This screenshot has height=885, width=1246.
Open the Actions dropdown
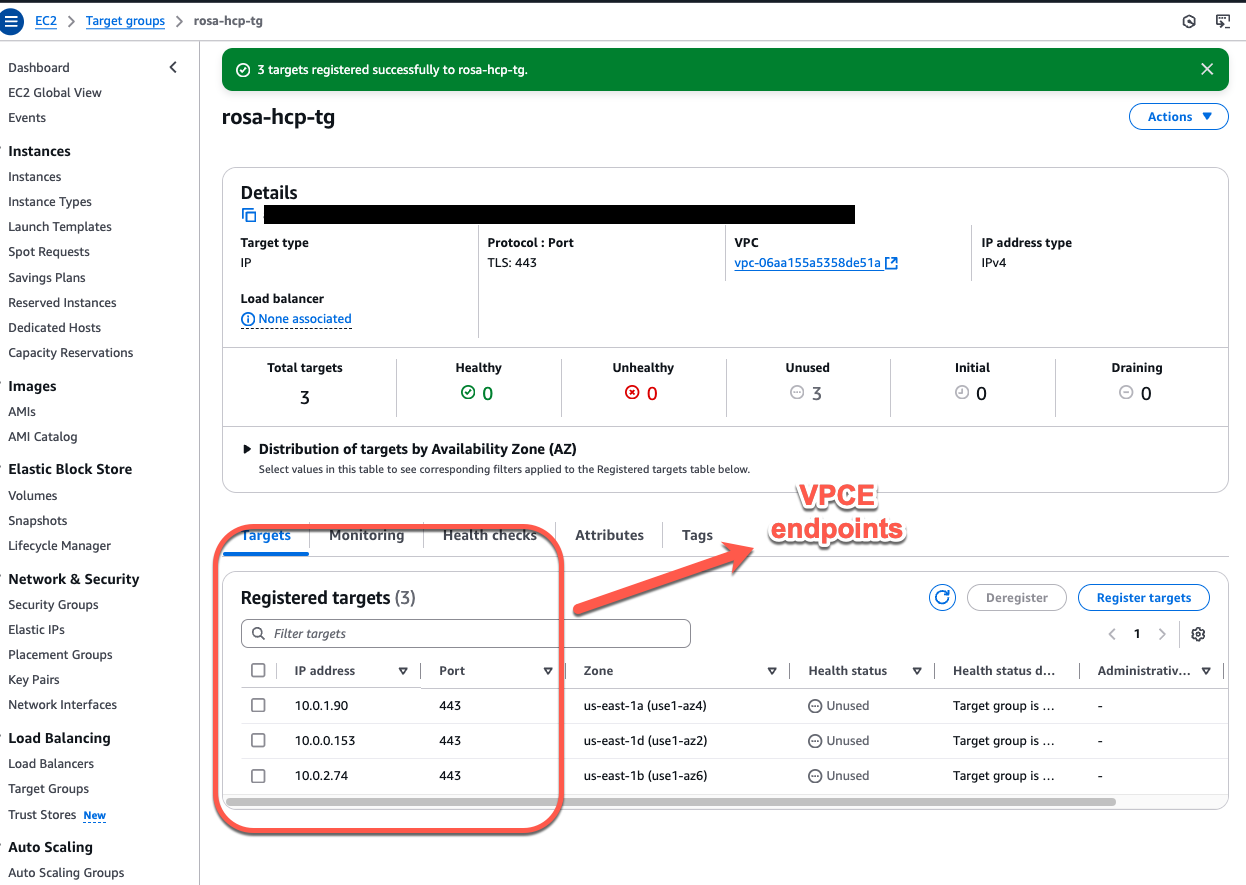(x=1178, y=117)
